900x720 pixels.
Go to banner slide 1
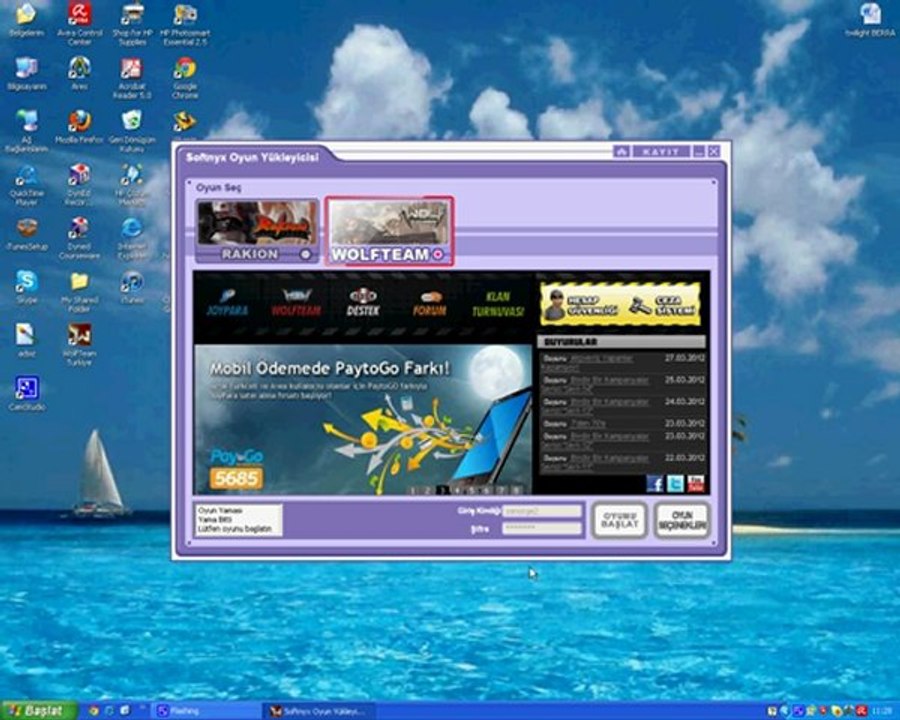pos(413,490)
